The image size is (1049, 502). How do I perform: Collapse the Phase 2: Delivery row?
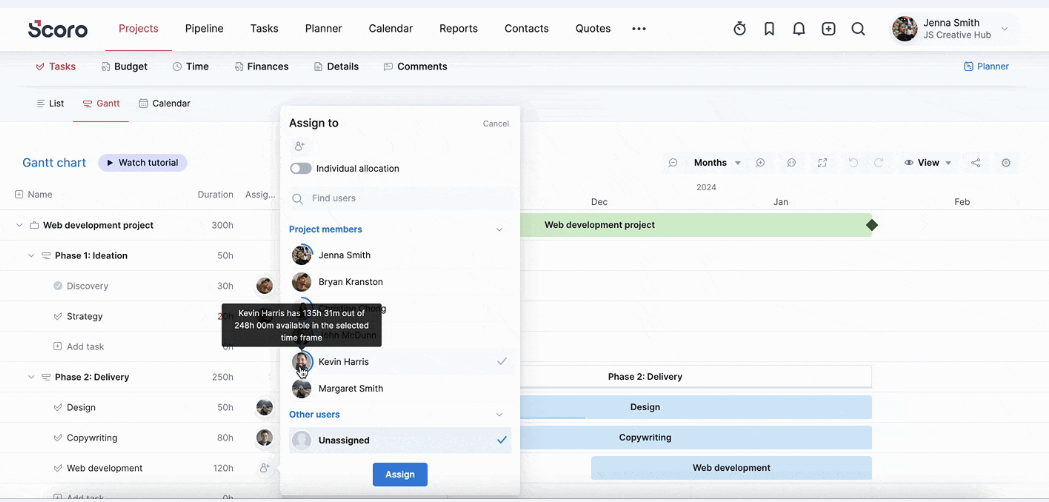(31, 377)
